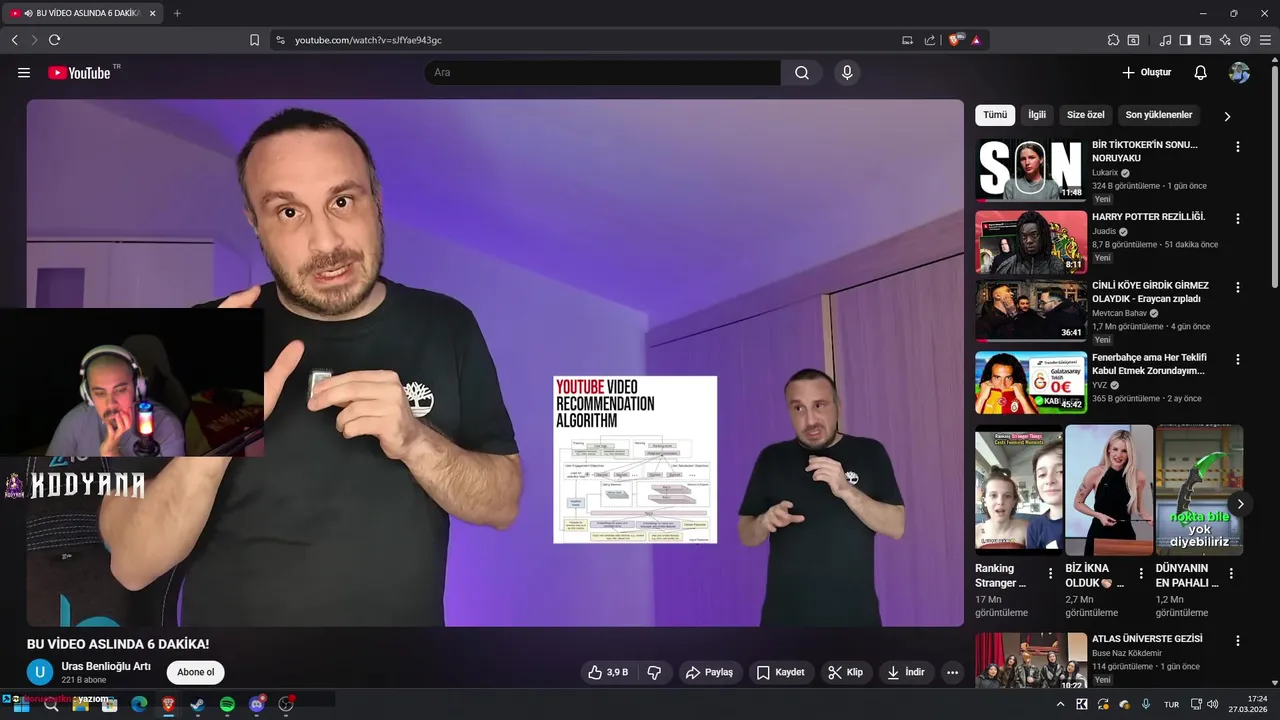Image resolution: width=1280 pixels, height=720 pixels.
Task: Open the Brave VPN shield icon
Action: pos(1245,40)
